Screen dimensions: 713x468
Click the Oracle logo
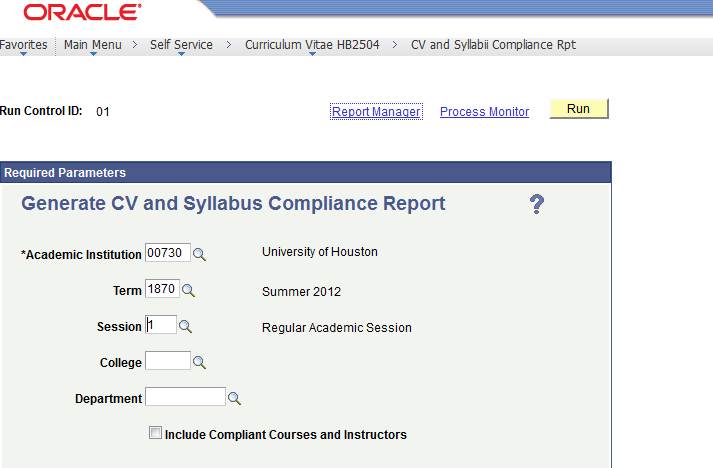[x=83, y=13]
